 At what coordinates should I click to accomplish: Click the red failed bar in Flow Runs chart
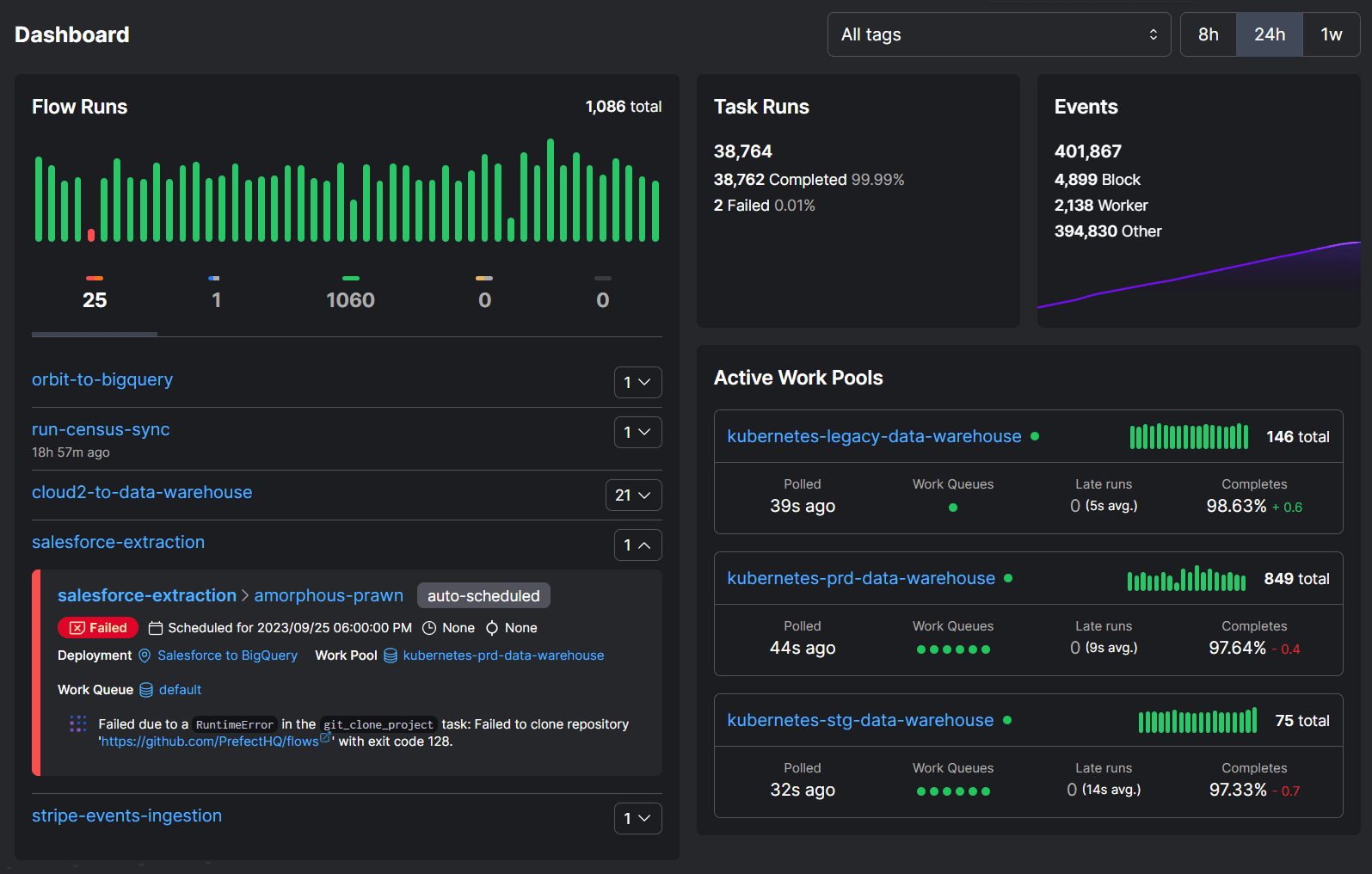click(x=91, y=235)
